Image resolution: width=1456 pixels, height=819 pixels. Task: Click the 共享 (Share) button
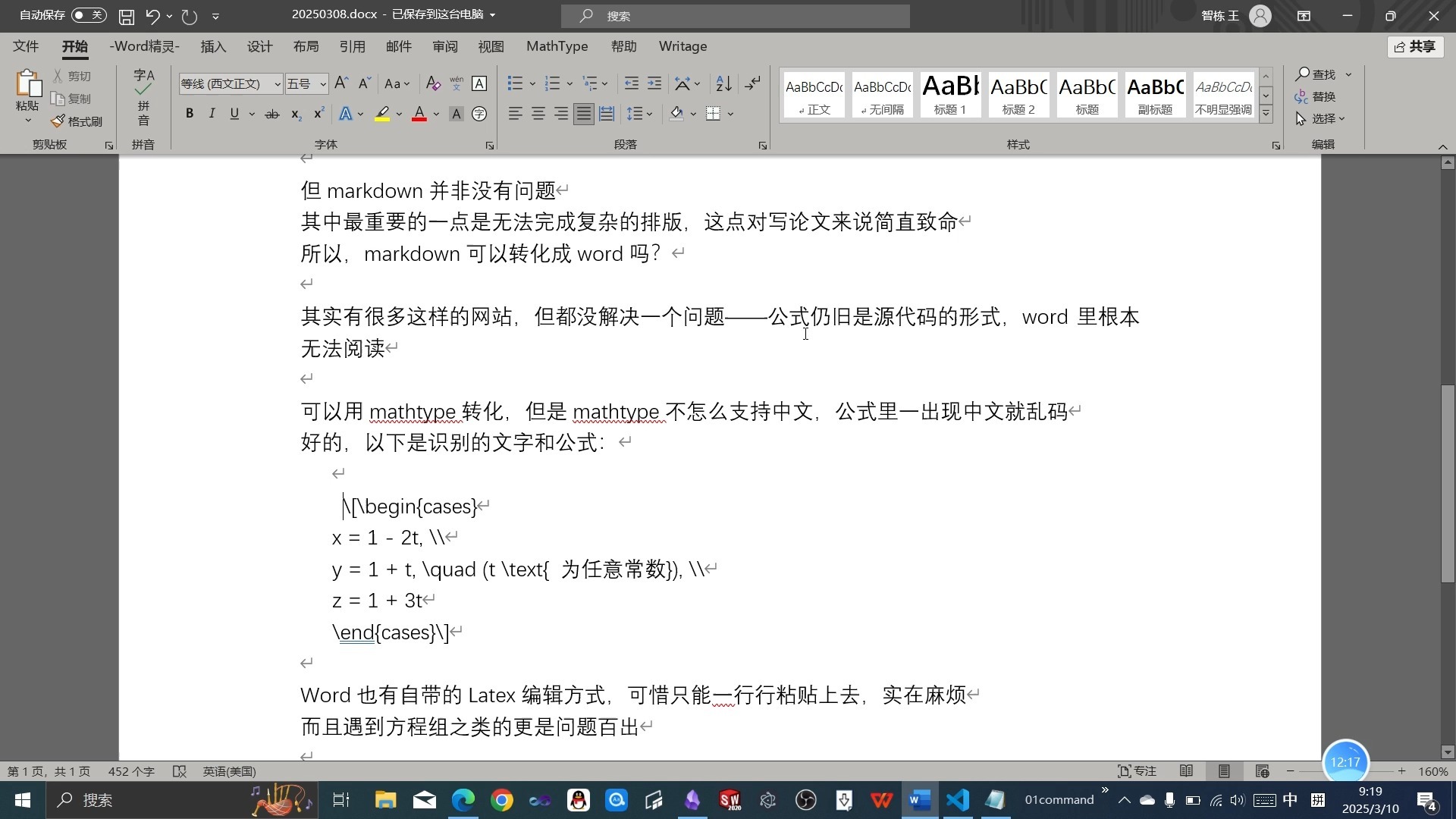pyautogui.click(x=1415, y=47)
